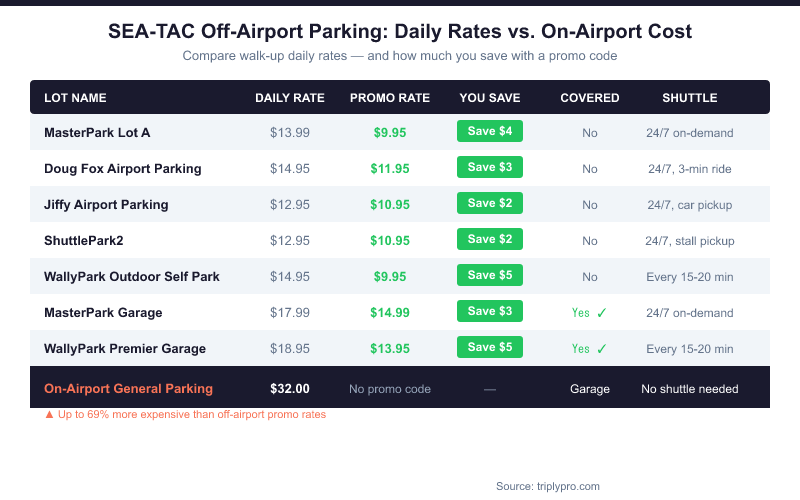
Task: Click covered checkmark for WallyPark Premier Garage
Action: click(x=601, y=349)
